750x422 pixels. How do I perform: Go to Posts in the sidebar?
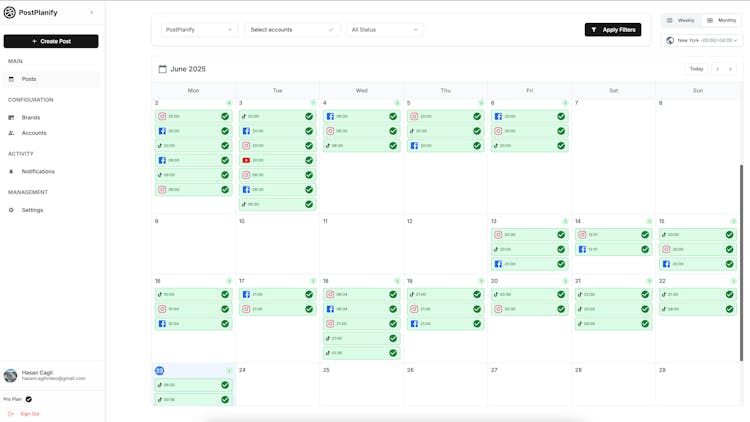[29, 79]
